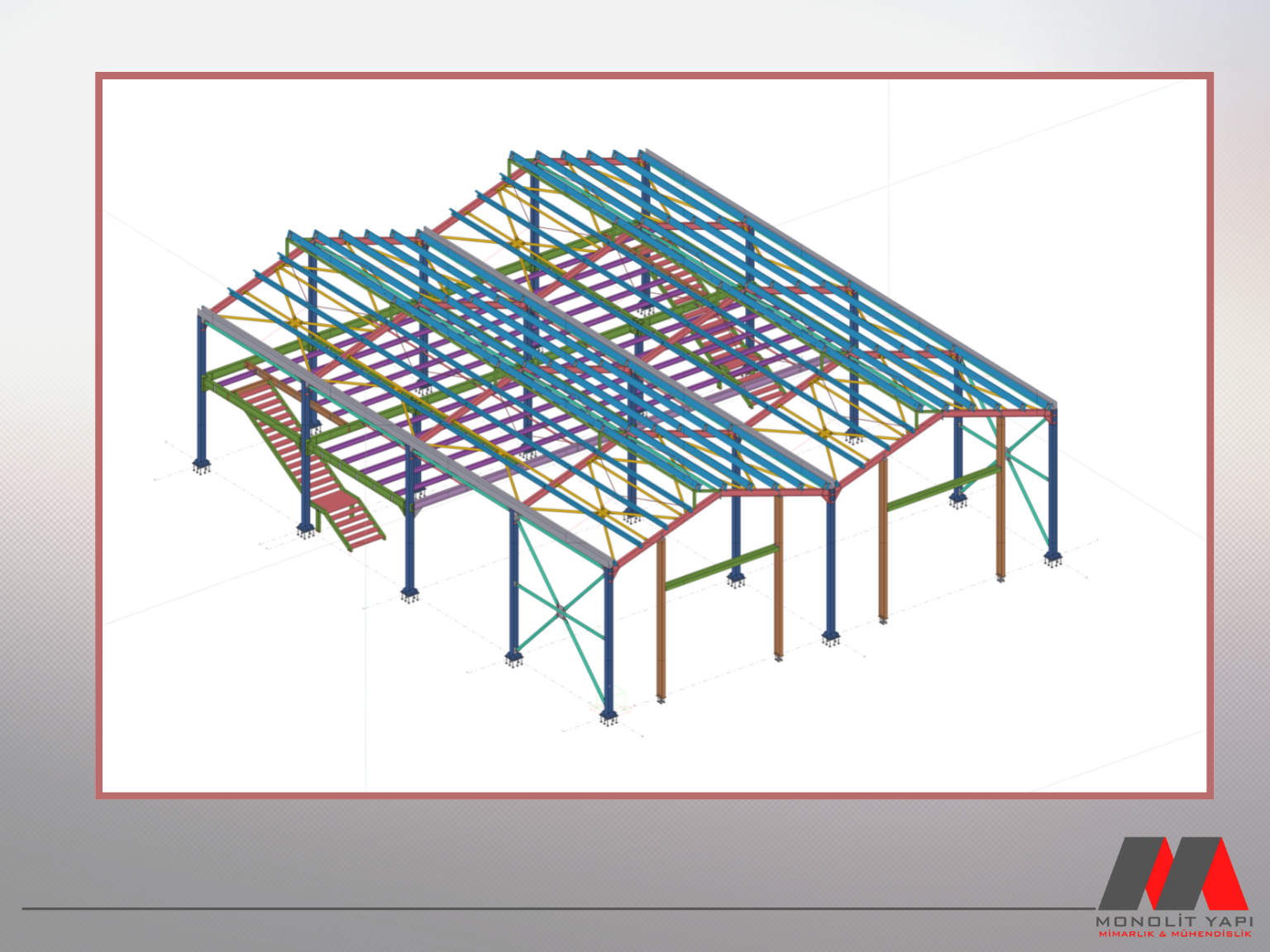The width and height of the screenshot is (1270, 952).
Task: Select the green girt in the left gable bay
Action: click(719, 567)
